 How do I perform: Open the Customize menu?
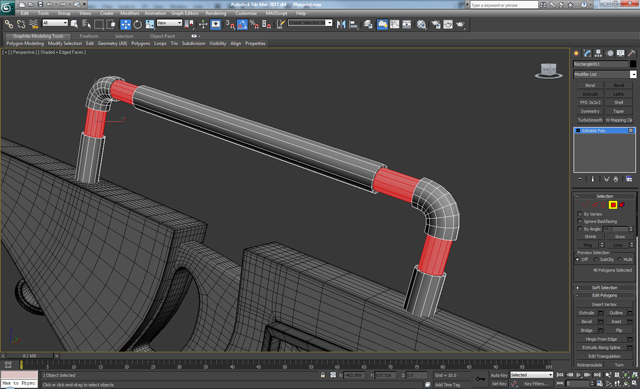pos(246,13)
